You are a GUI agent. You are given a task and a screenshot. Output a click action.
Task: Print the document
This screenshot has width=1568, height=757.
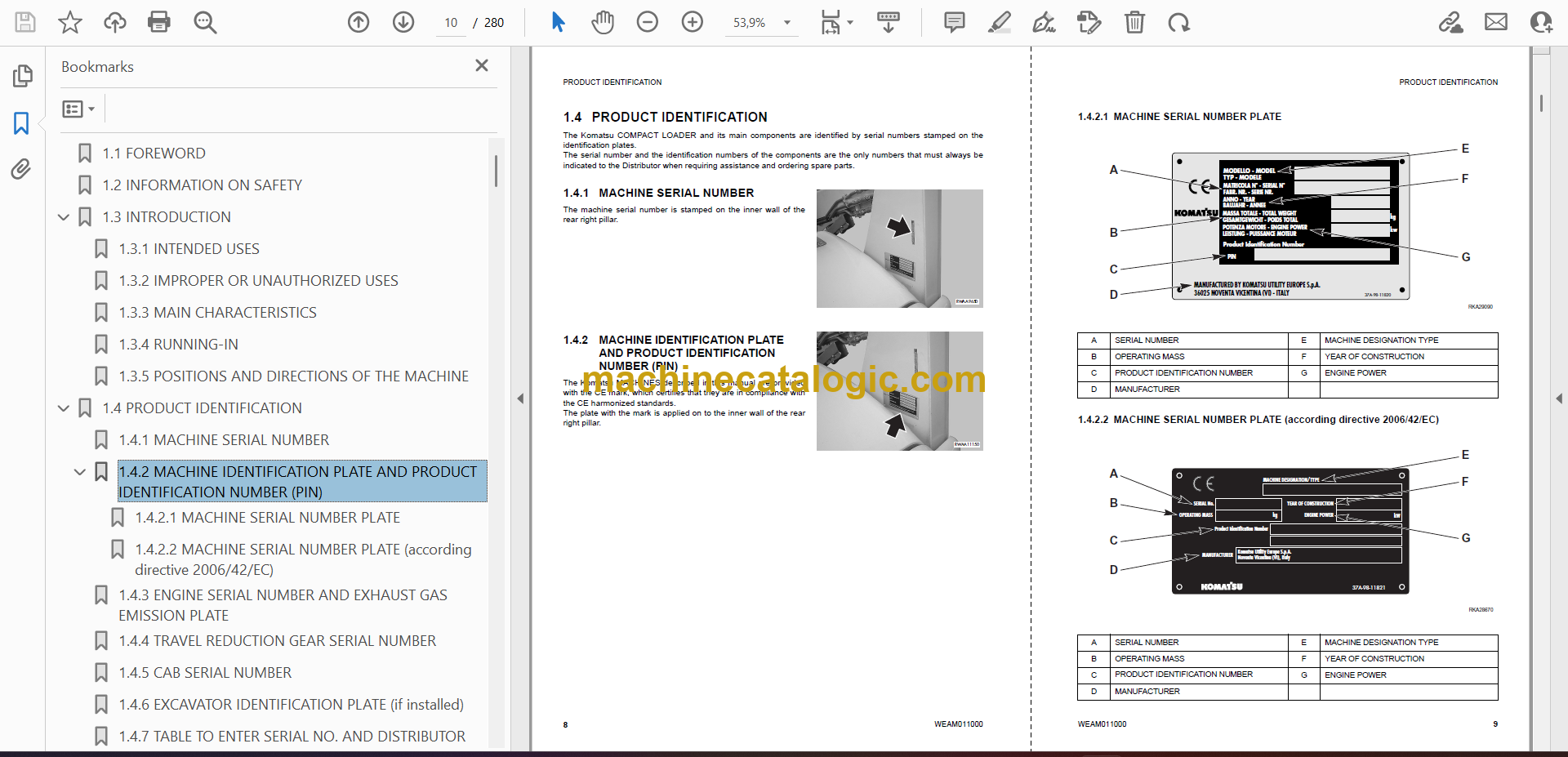click(x=159, y=22)
